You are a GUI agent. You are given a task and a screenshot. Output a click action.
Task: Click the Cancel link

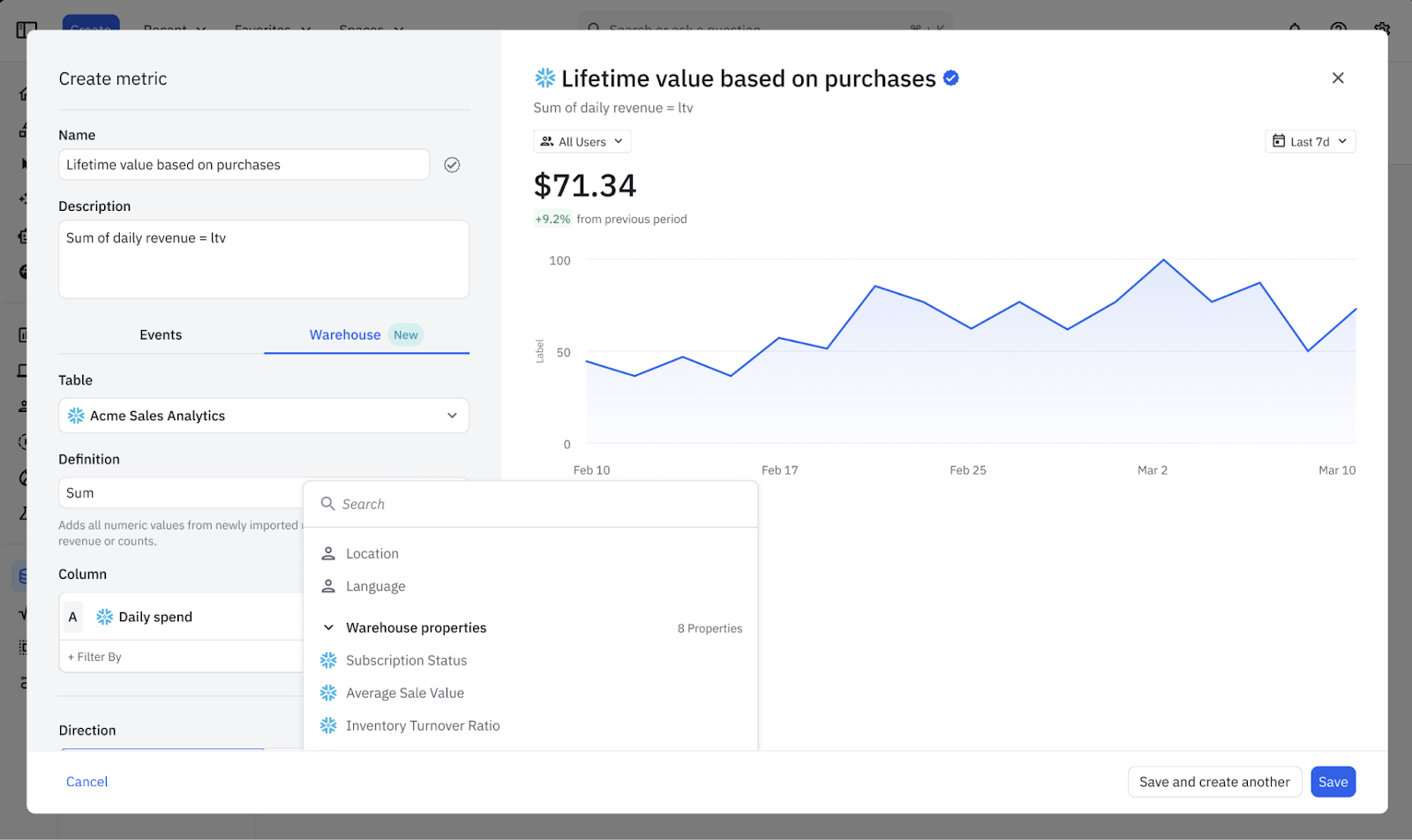pos(87,782)
